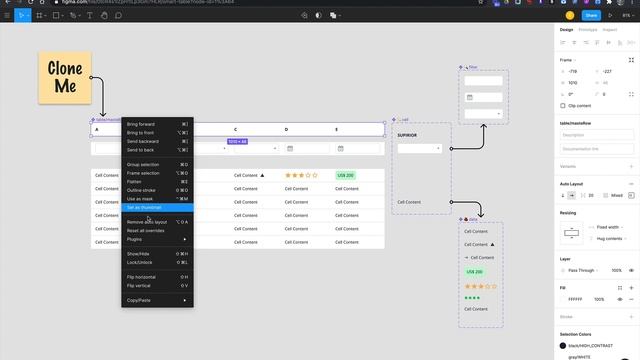Set auto layout direction to vertical

(563, 196)
